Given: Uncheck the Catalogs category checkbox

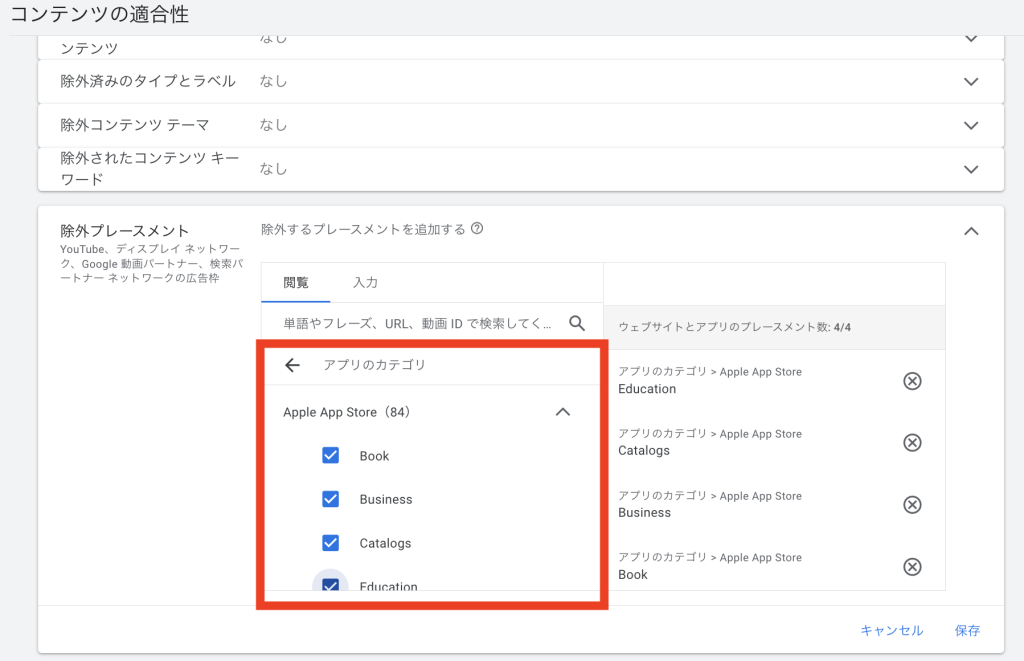Looking at the screenshot, I should pyautogui.click(x=331, y=543).
